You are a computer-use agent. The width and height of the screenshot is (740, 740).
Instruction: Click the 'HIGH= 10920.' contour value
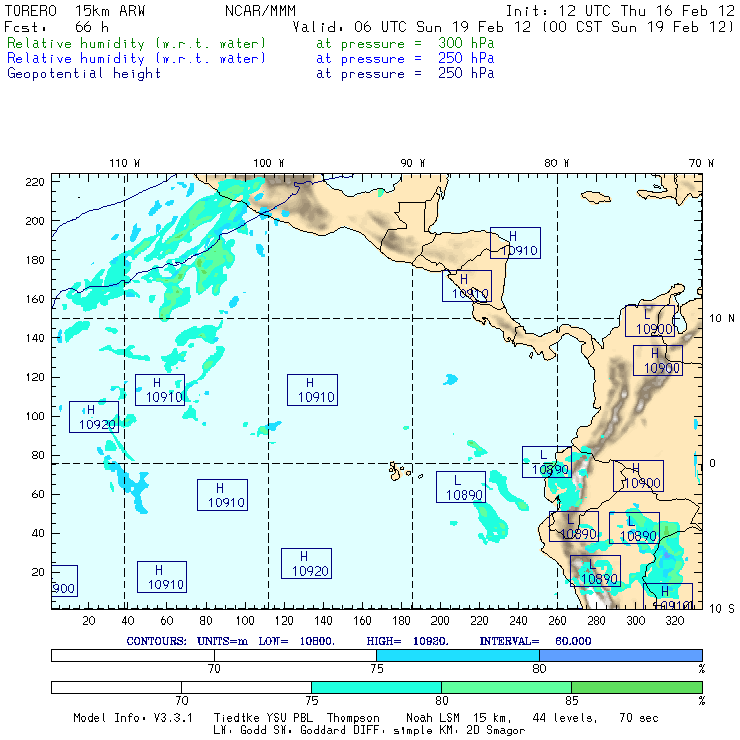[408, 641]
